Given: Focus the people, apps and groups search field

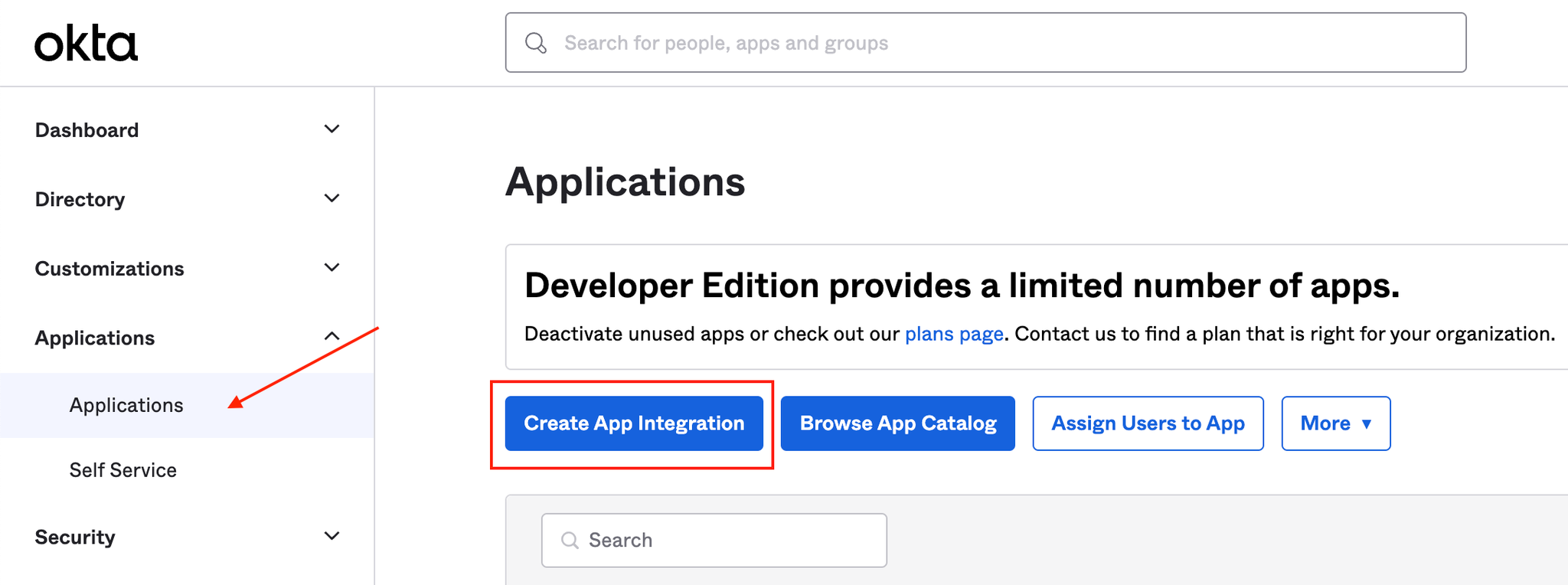Looking at the screenshot, I should [x=995, y=43].
